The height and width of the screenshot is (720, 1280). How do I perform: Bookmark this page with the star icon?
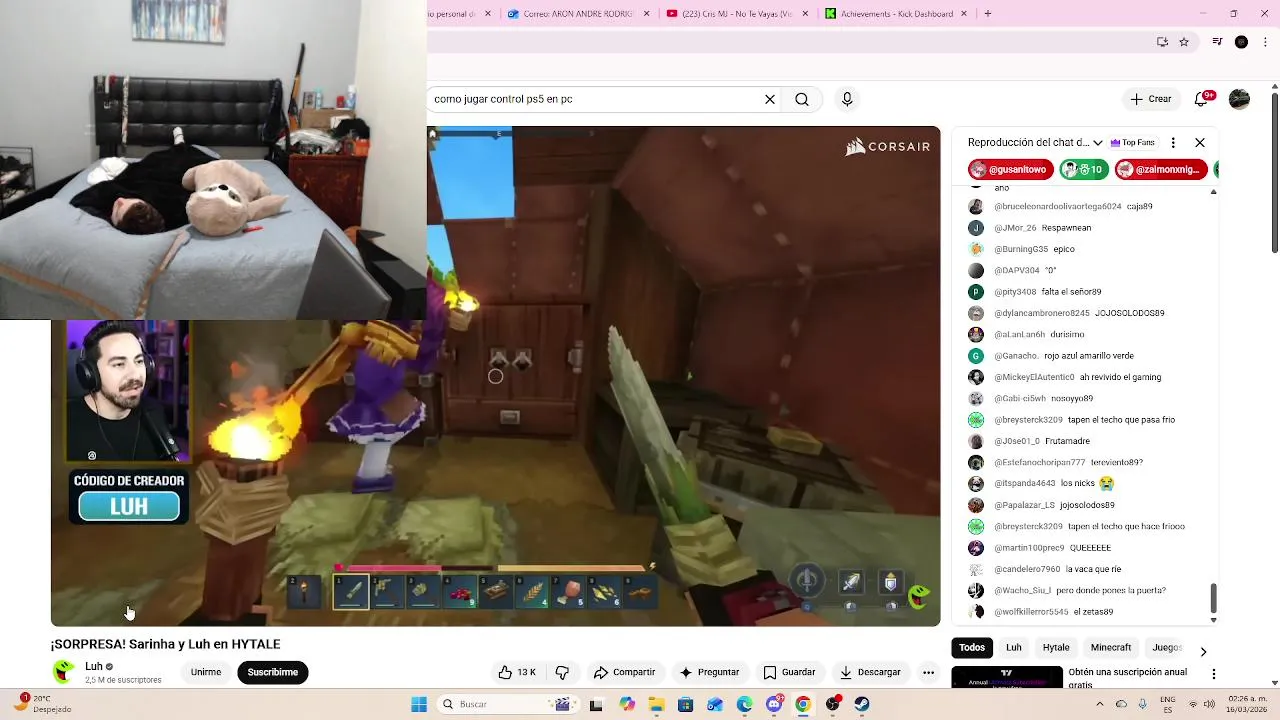(x=1184, y=42)
